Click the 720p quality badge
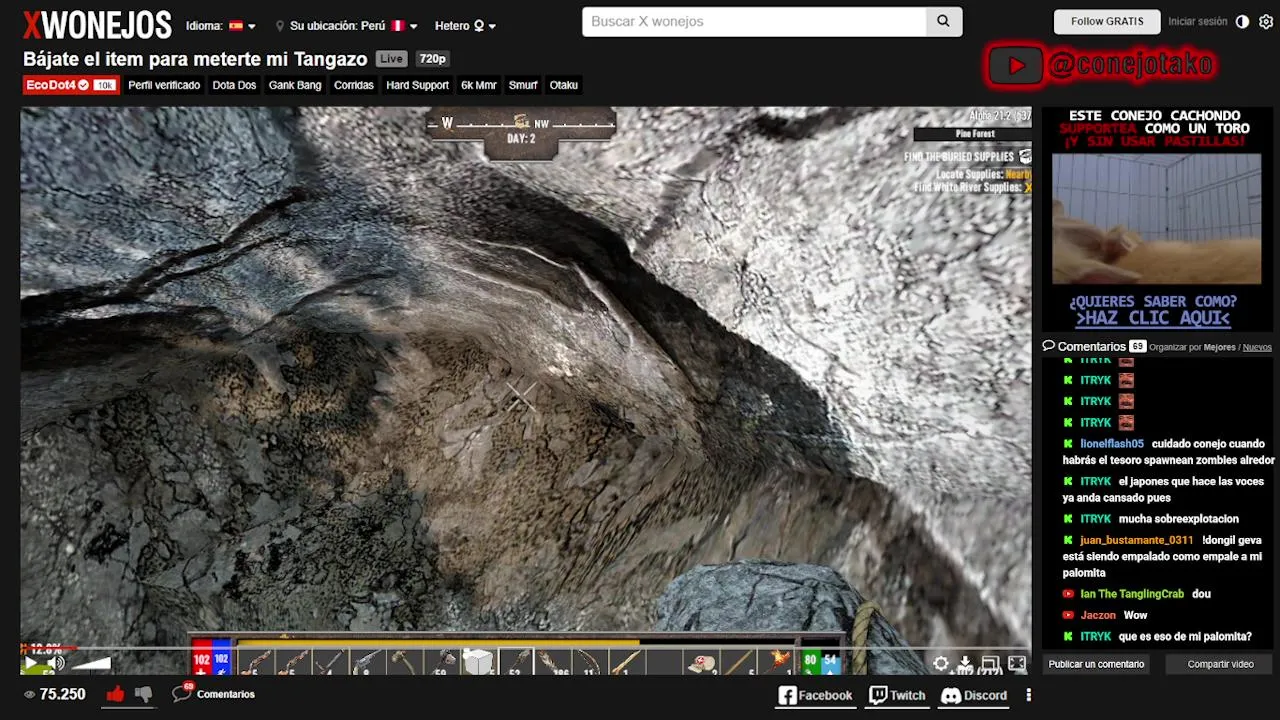 pyautogui.click(x=432, y=59)
